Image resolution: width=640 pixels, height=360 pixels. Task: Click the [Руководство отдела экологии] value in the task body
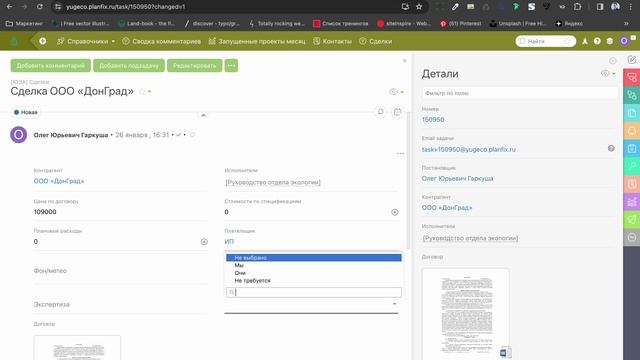[273, 182]
